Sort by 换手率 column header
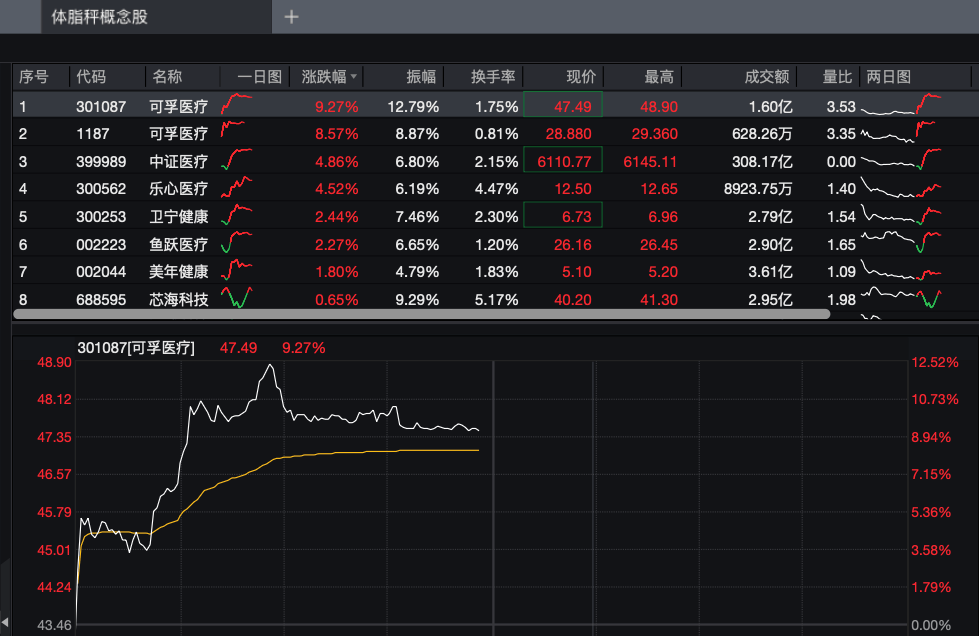This screenshot has height=636, width=979. tap(493, 77)
